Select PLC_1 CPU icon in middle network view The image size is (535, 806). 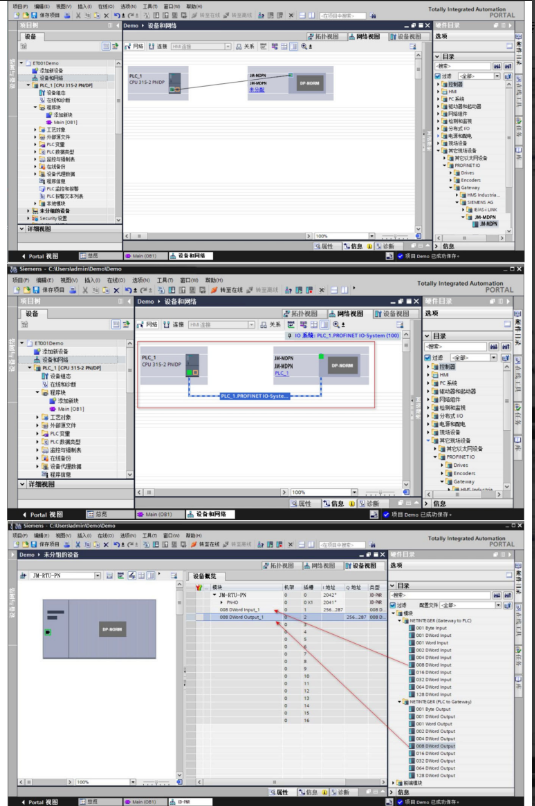(192, 365)
